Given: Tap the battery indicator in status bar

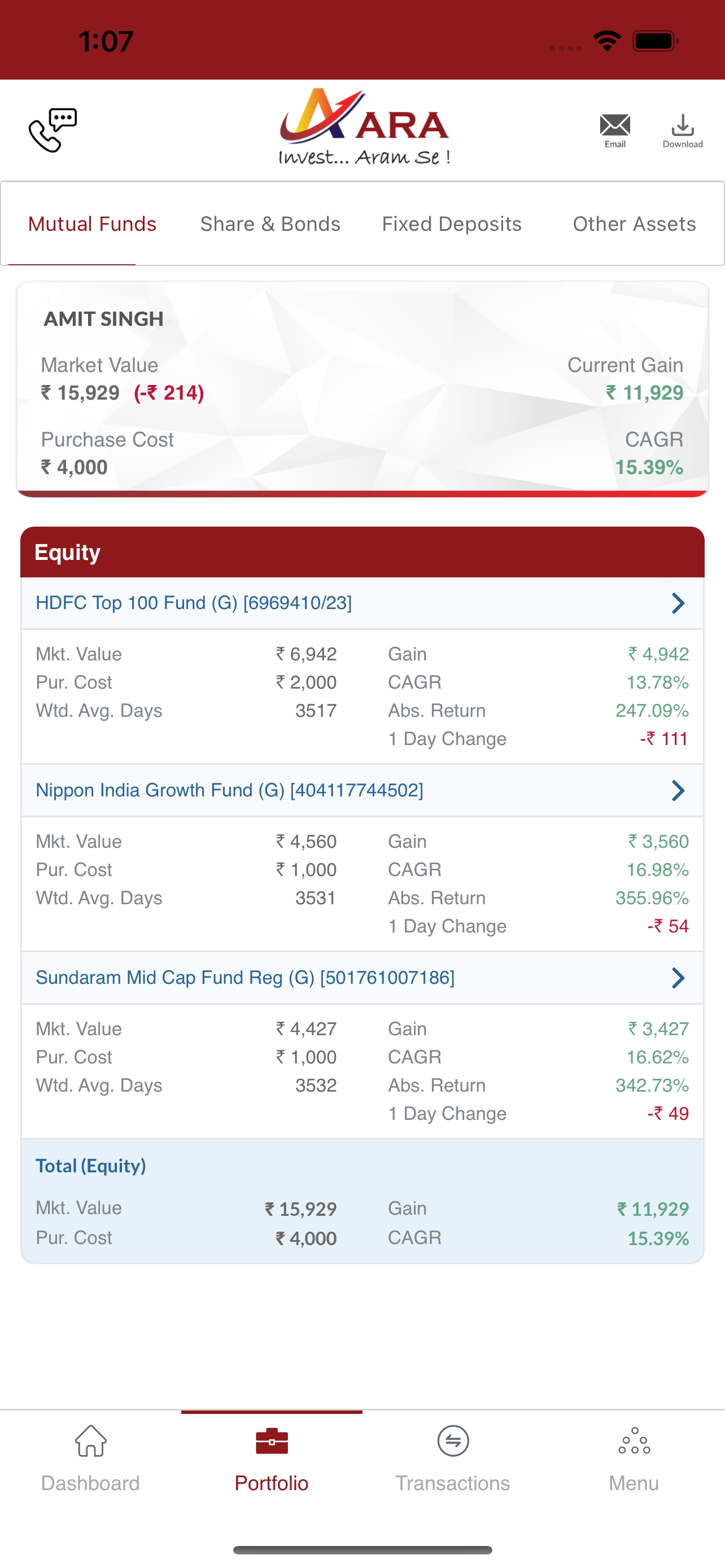Looking at the screenshot, I should [x=655, y=41].
